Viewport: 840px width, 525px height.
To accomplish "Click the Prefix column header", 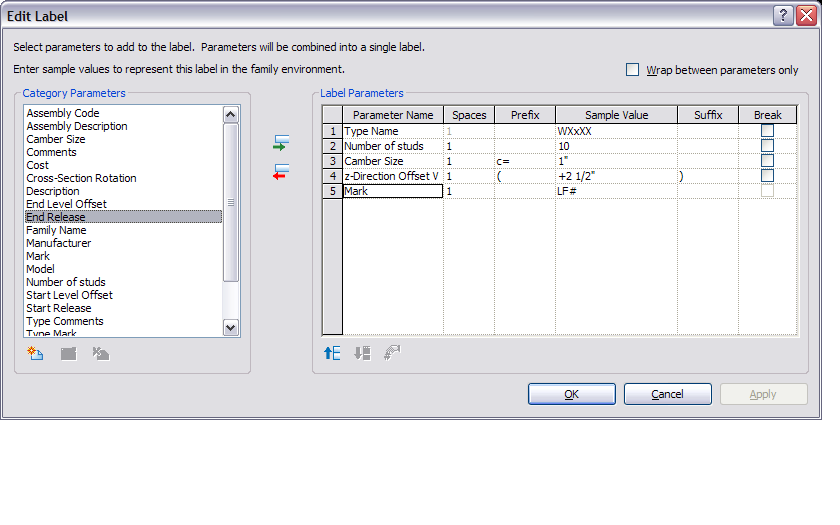I will point(525,115).
